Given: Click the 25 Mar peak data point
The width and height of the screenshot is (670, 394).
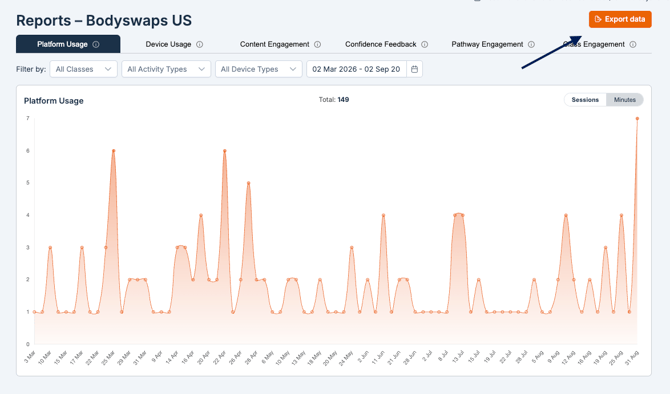Looking at the screenshot, I should [113, 151].
